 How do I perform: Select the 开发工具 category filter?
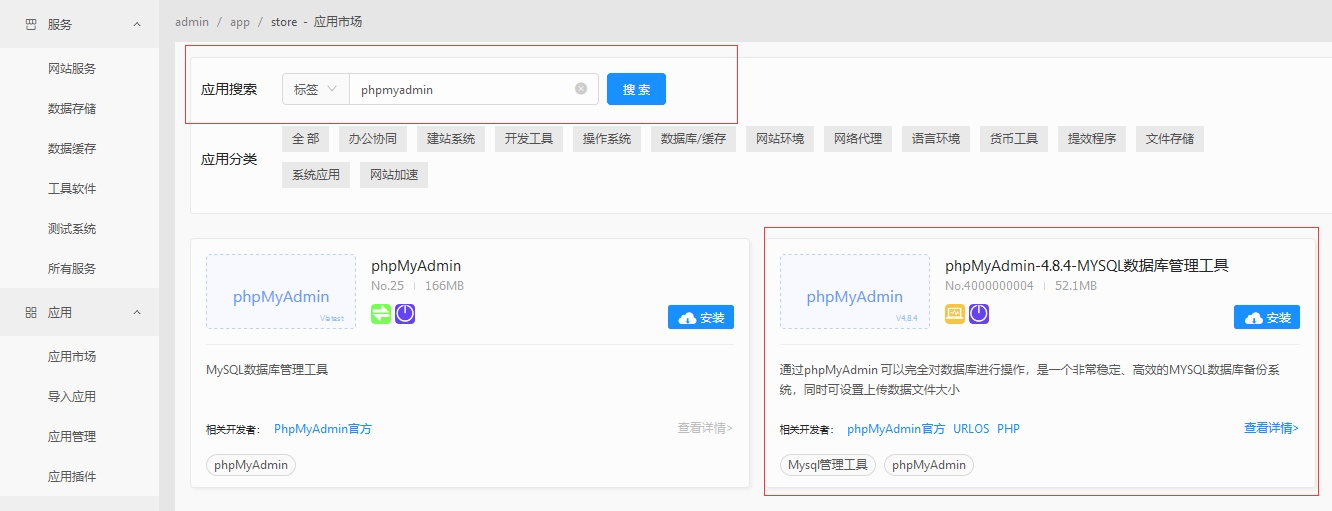[x=529, y=139]
